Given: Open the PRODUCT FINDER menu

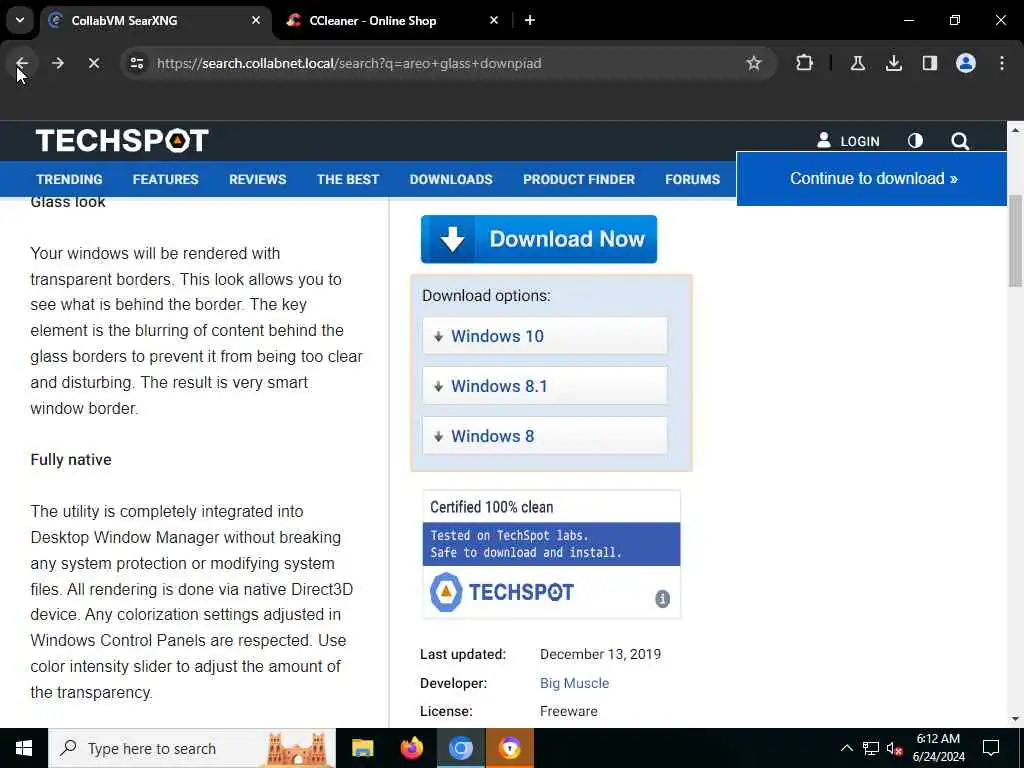Looking at the screenshot, I should [579, 179].
